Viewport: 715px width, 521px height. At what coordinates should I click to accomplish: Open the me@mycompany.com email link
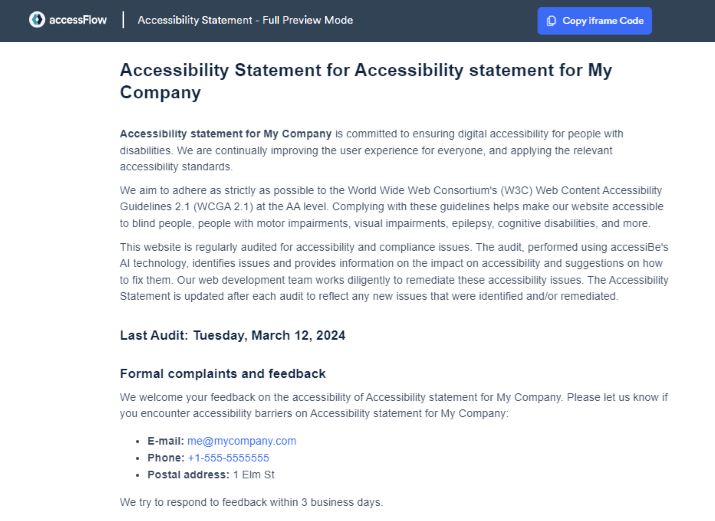[241, 441]
